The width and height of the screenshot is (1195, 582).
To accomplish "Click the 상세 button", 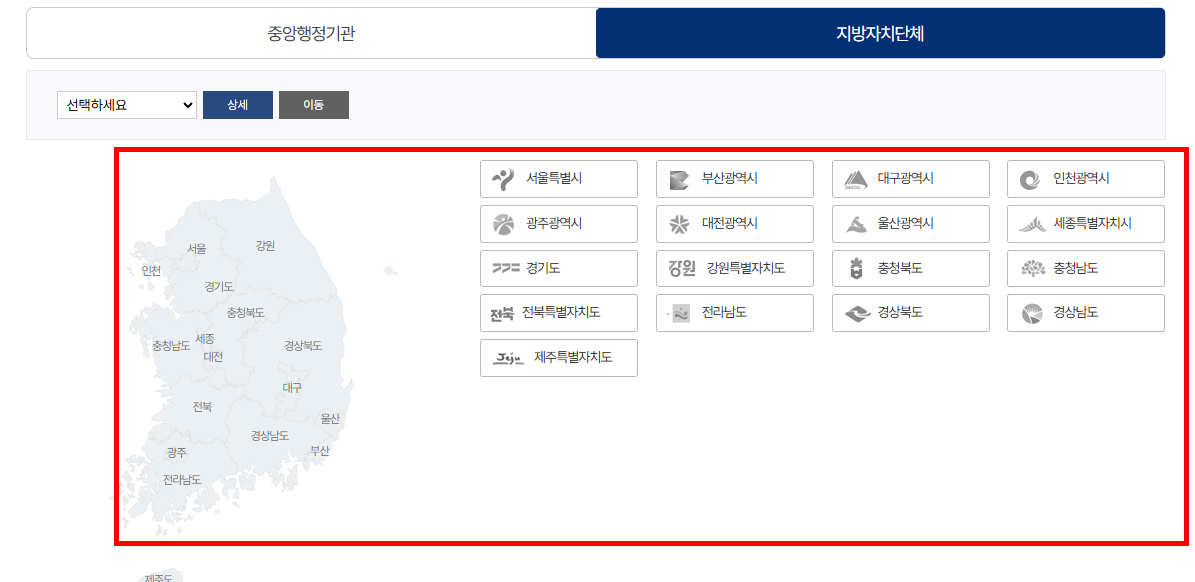I will click(x=238, y=104).
